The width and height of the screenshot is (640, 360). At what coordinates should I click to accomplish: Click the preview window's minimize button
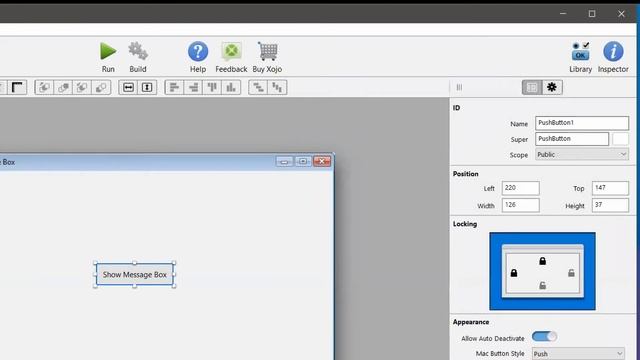coord(284,162)
